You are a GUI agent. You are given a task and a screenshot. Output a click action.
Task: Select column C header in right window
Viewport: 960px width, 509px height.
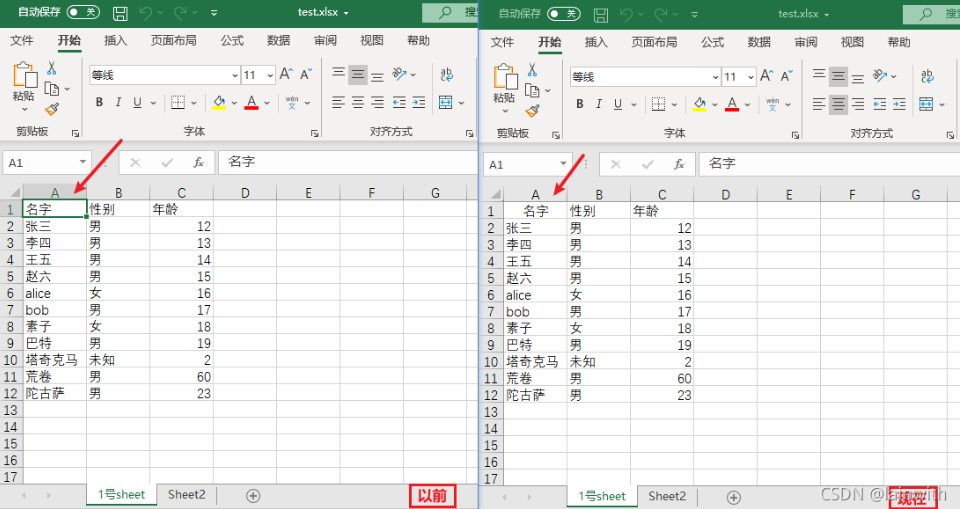662,195
